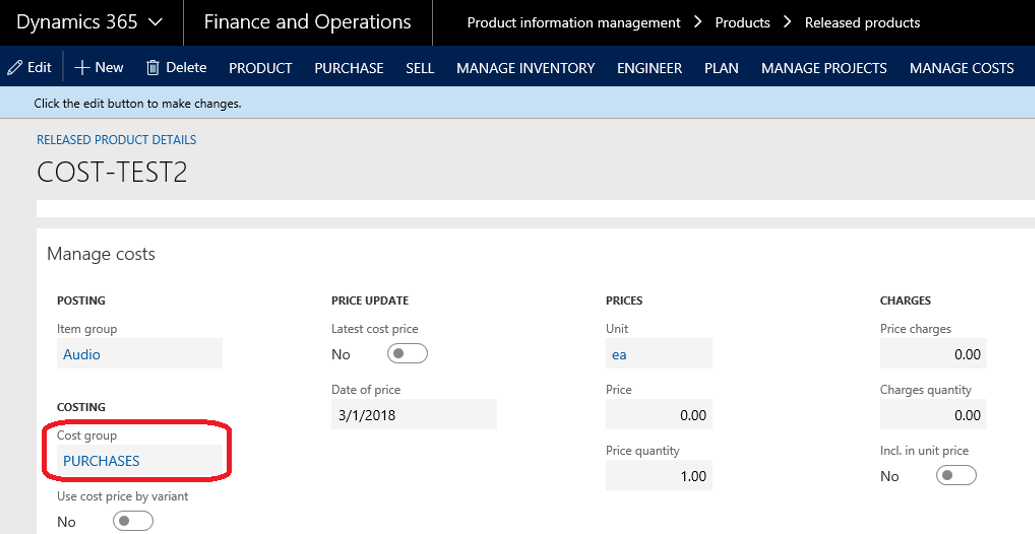Click the RELEASED PRODUCT DETAILS link

(x=116, y=140)
